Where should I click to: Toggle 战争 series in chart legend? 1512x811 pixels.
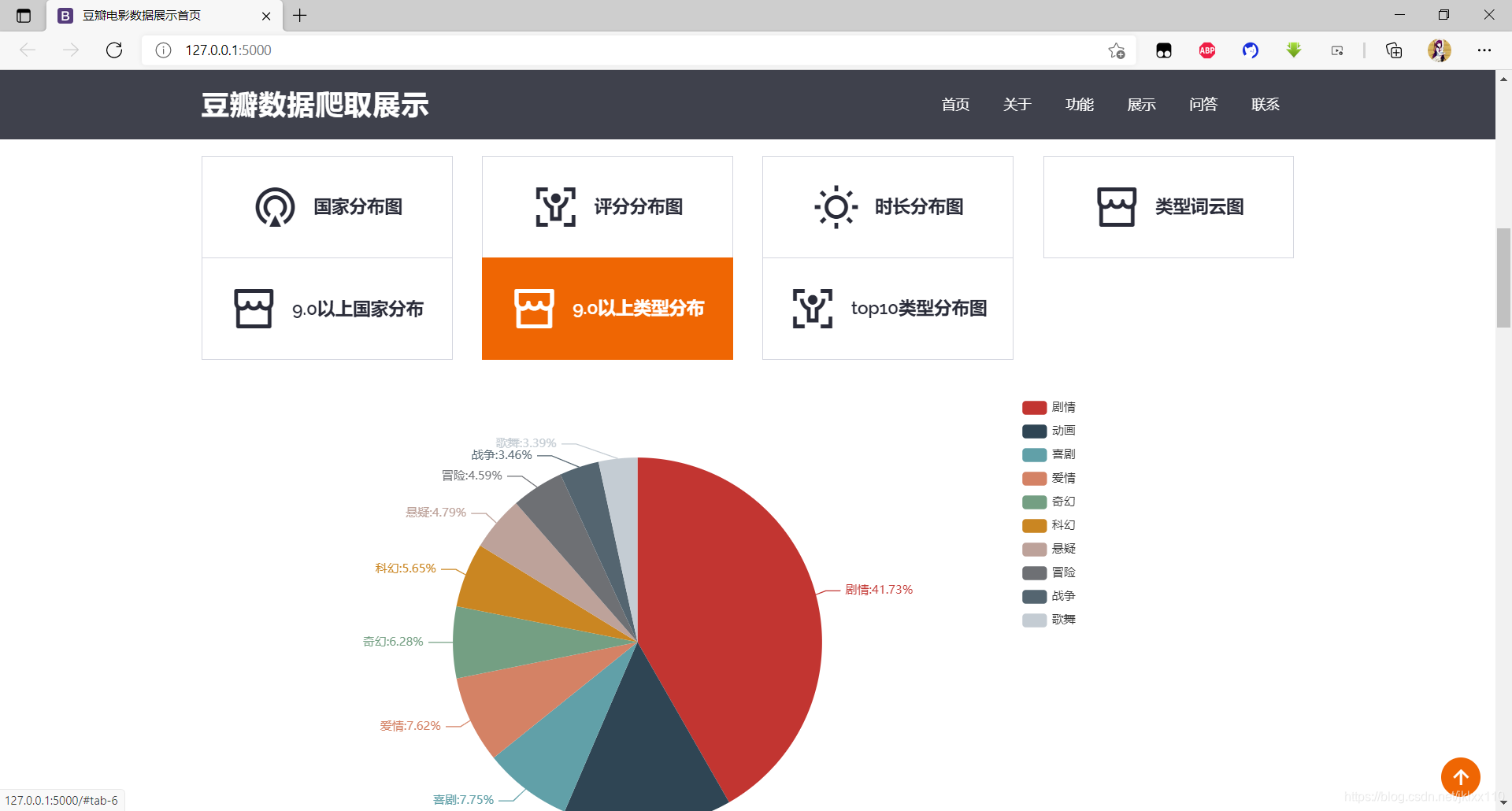pyautogui.click(x=1049, y=596)
